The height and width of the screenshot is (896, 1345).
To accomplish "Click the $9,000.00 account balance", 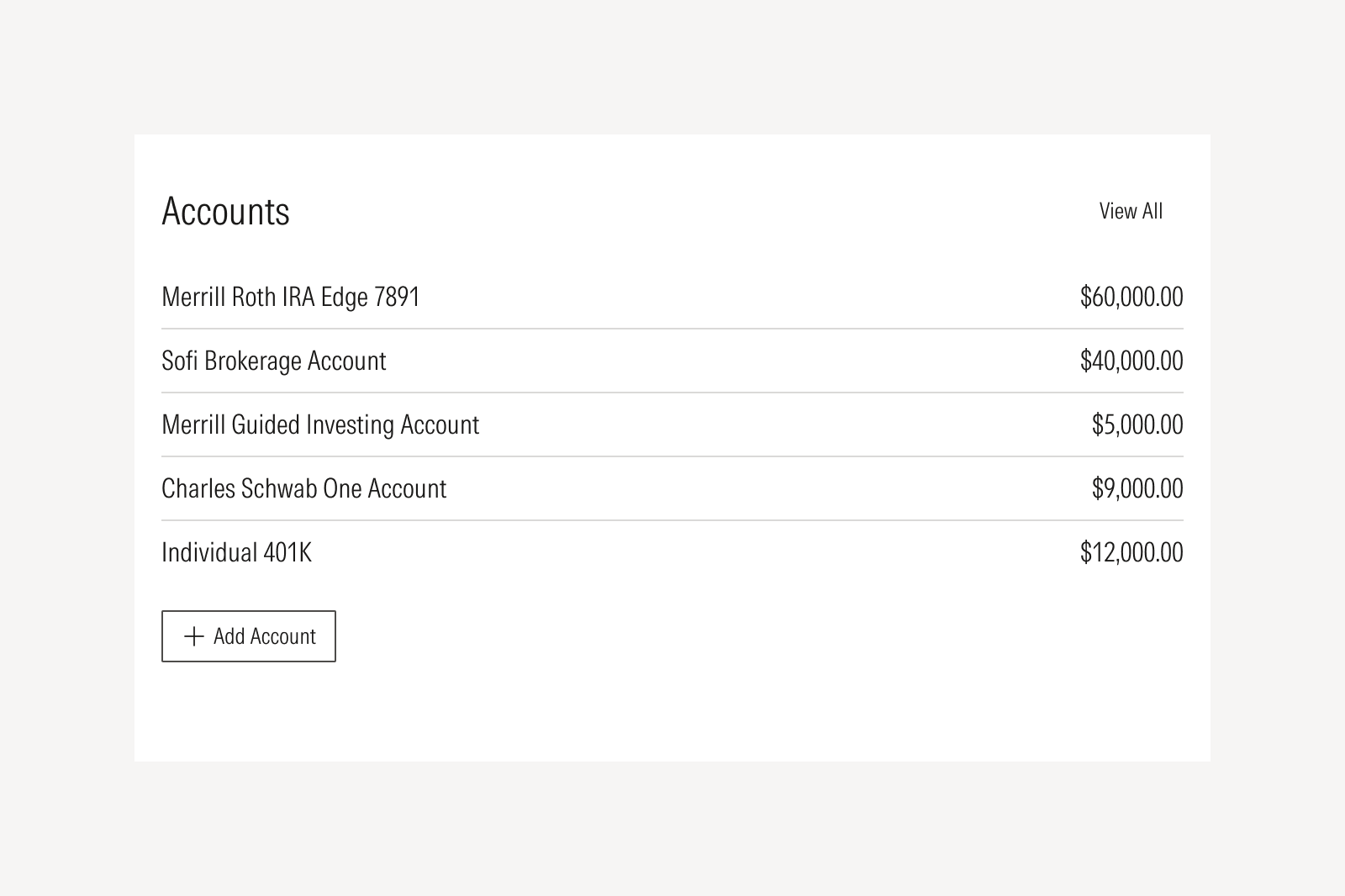I will [1137, 488].
